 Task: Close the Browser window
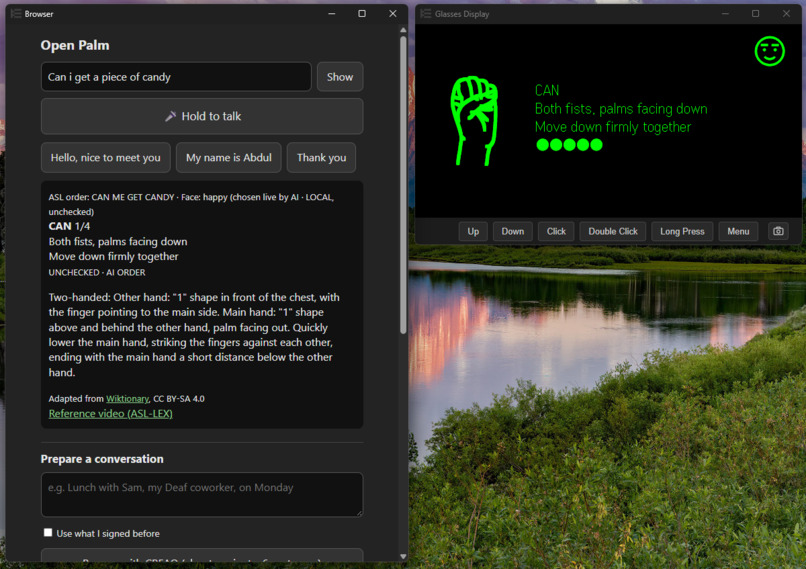(x=393, y=14)
